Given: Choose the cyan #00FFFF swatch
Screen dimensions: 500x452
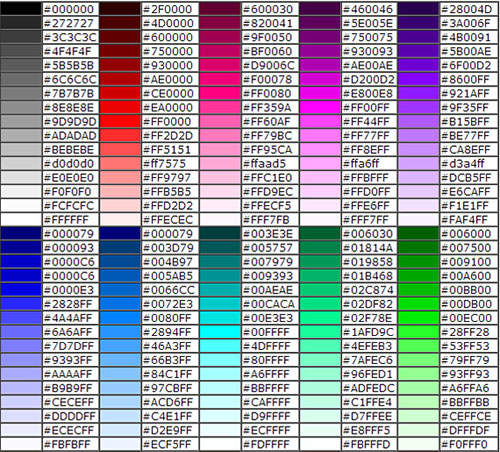Looking at the screenshot, I should (x=220, y=332).
